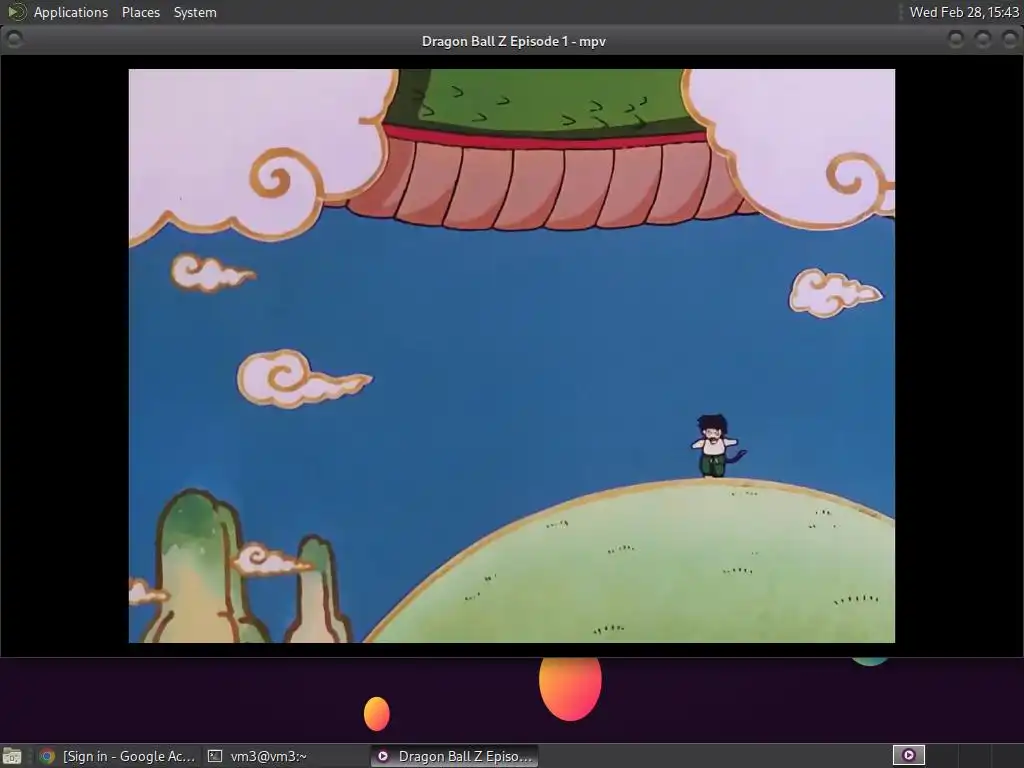Switch to the vm3@vm3 terminal window
Image resolution: width=1024 pixels, height=768 pixels.
(x=285, y=756)
